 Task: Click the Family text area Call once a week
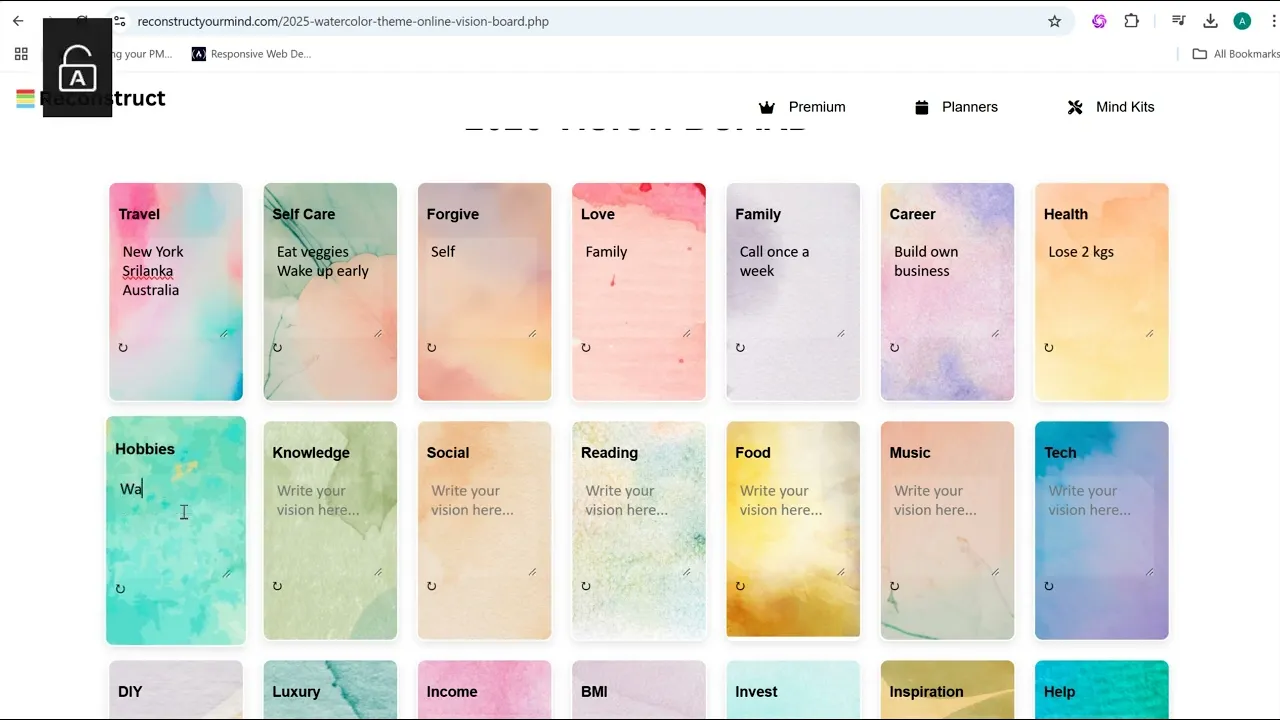792,289
